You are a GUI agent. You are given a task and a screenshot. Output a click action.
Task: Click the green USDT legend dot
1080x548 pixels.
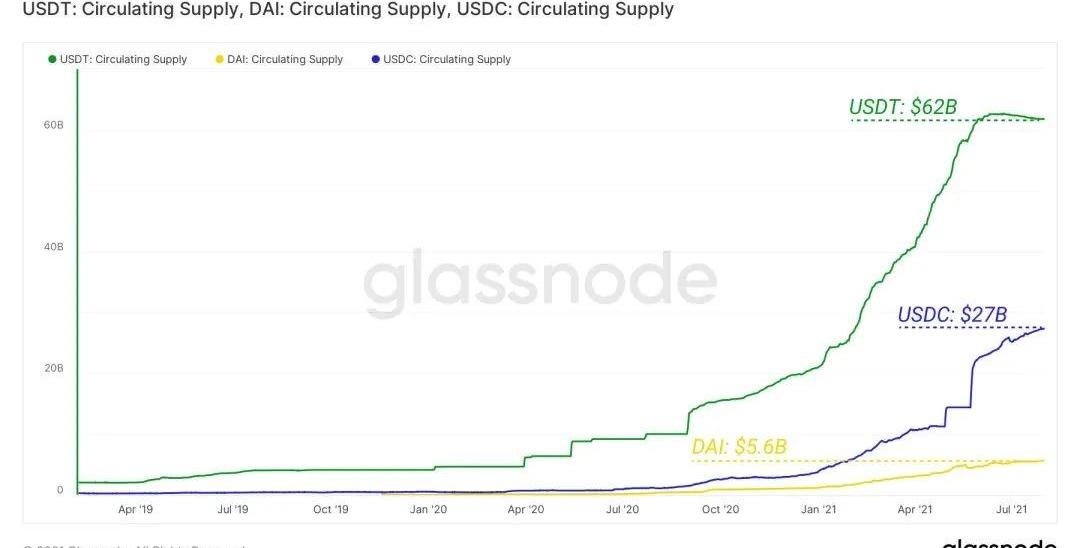click(x=52, y=60)
